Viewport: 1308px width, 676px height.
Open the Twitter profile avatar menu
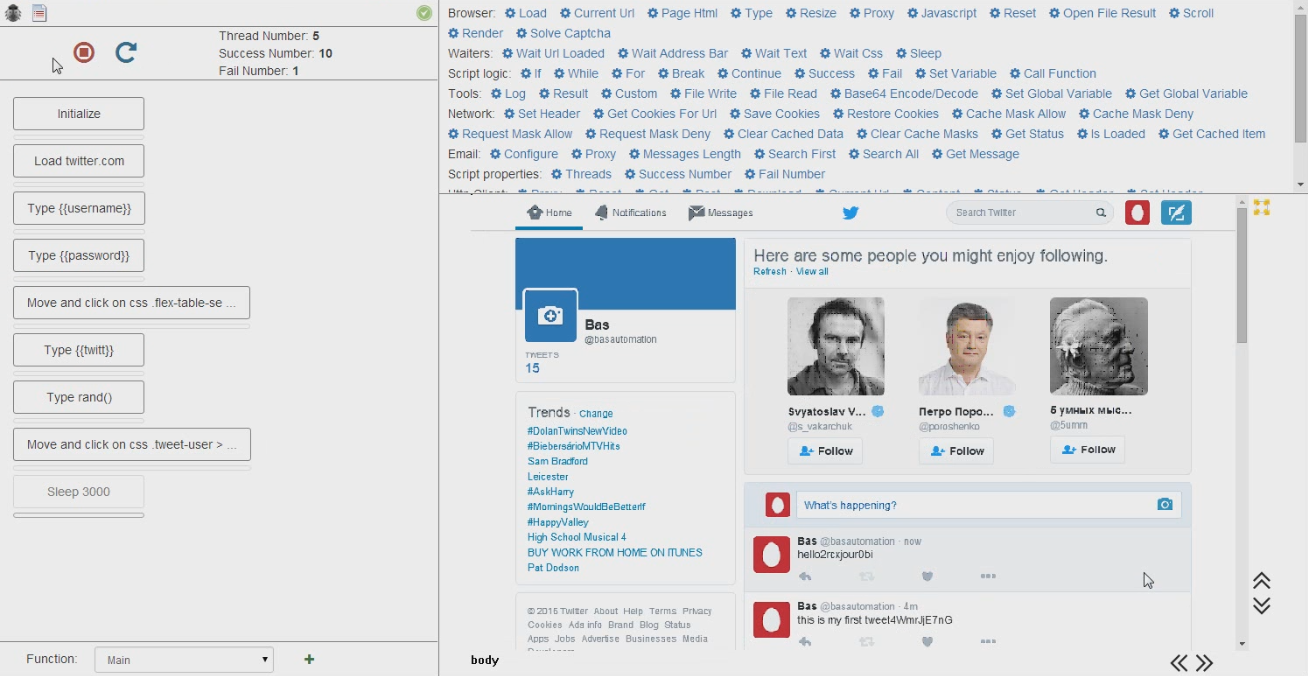[1137, 212]
